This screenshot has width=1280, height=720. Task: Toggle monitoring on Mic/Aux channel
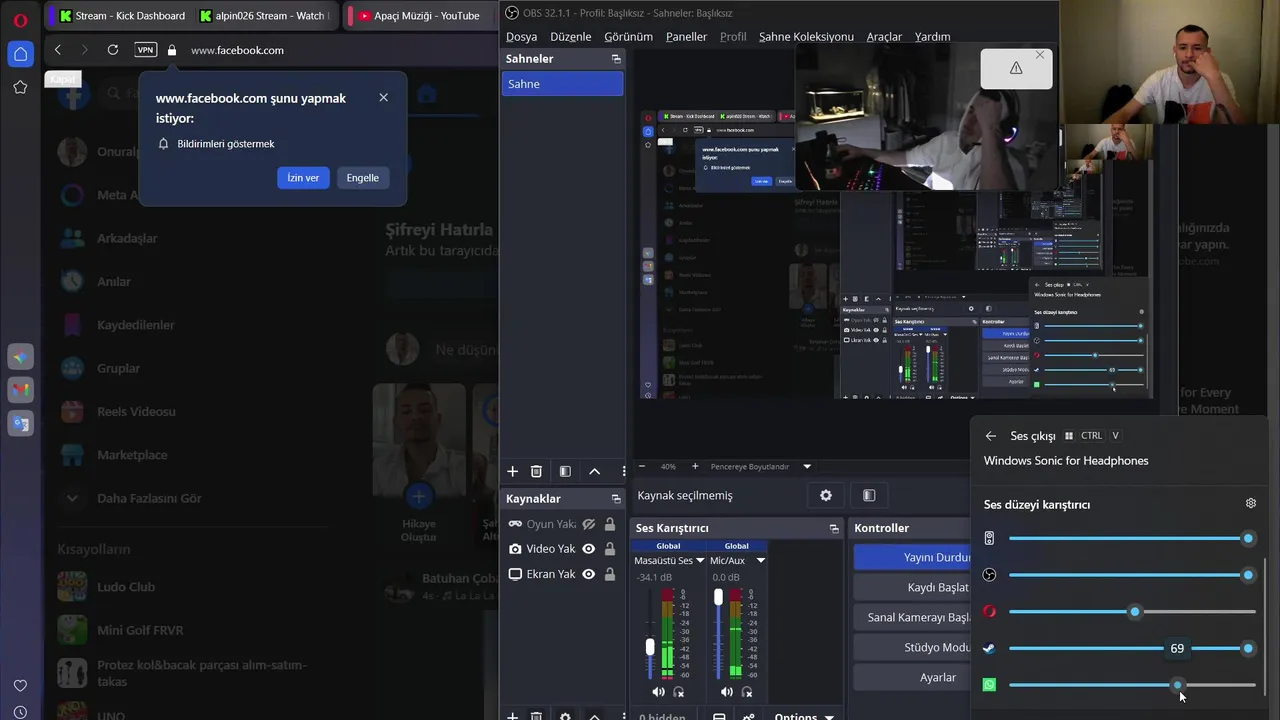(747, 692)
